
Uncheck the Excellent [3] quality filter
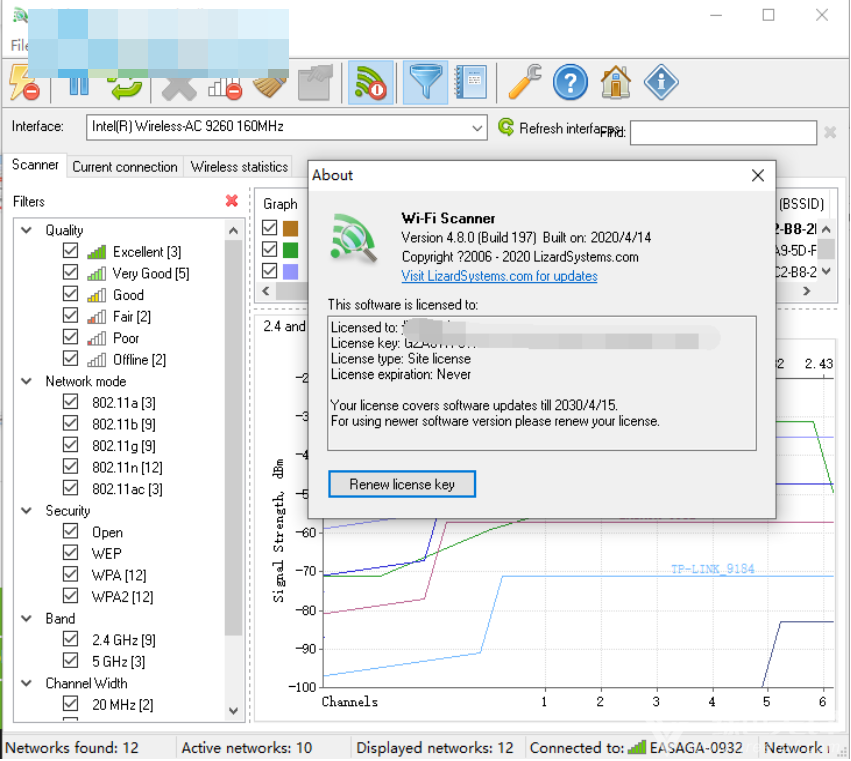70,251
